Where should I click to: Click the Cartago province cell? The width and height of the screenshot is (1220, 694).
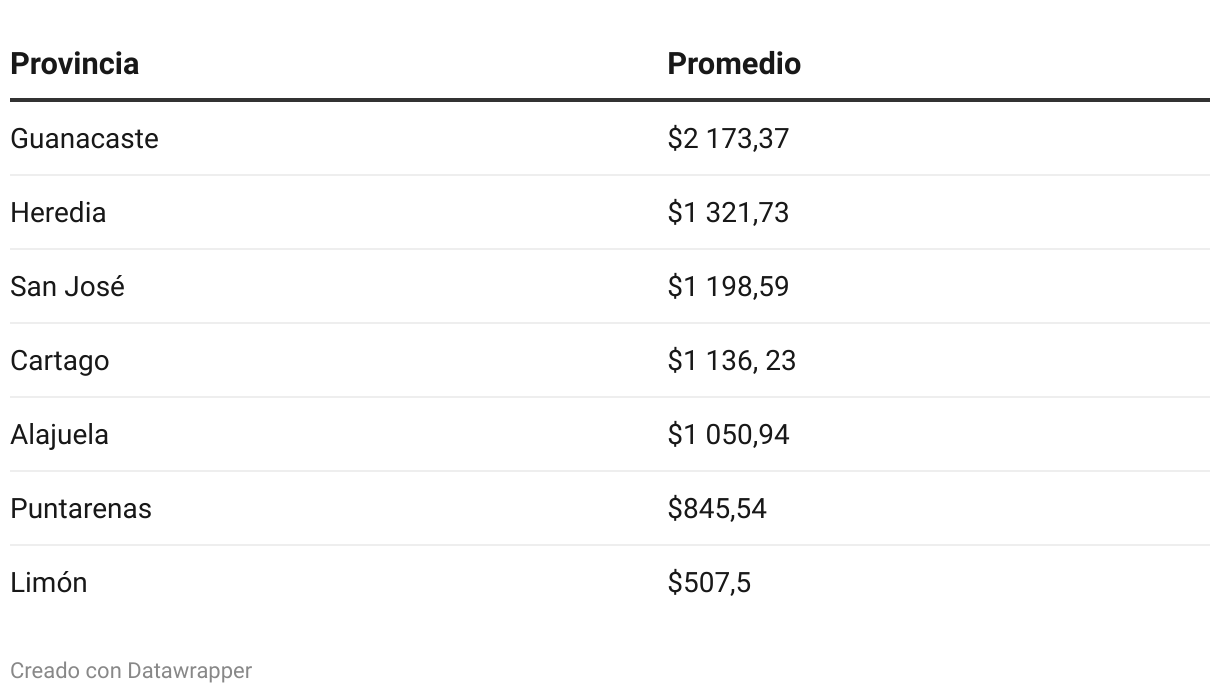[60, 360]
